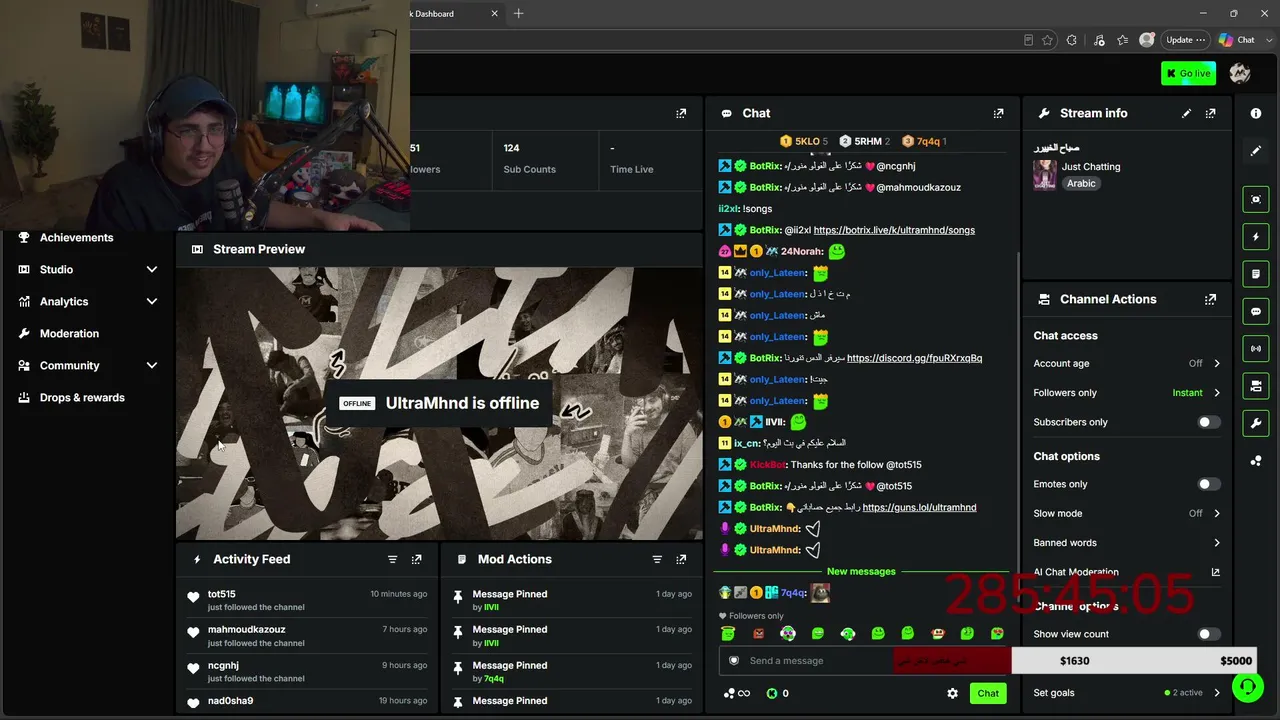Open Drops & rewards in the sidebar
Image resolution: width=1280 pixels, height=720 pixels.
click(x=82, y=398)
